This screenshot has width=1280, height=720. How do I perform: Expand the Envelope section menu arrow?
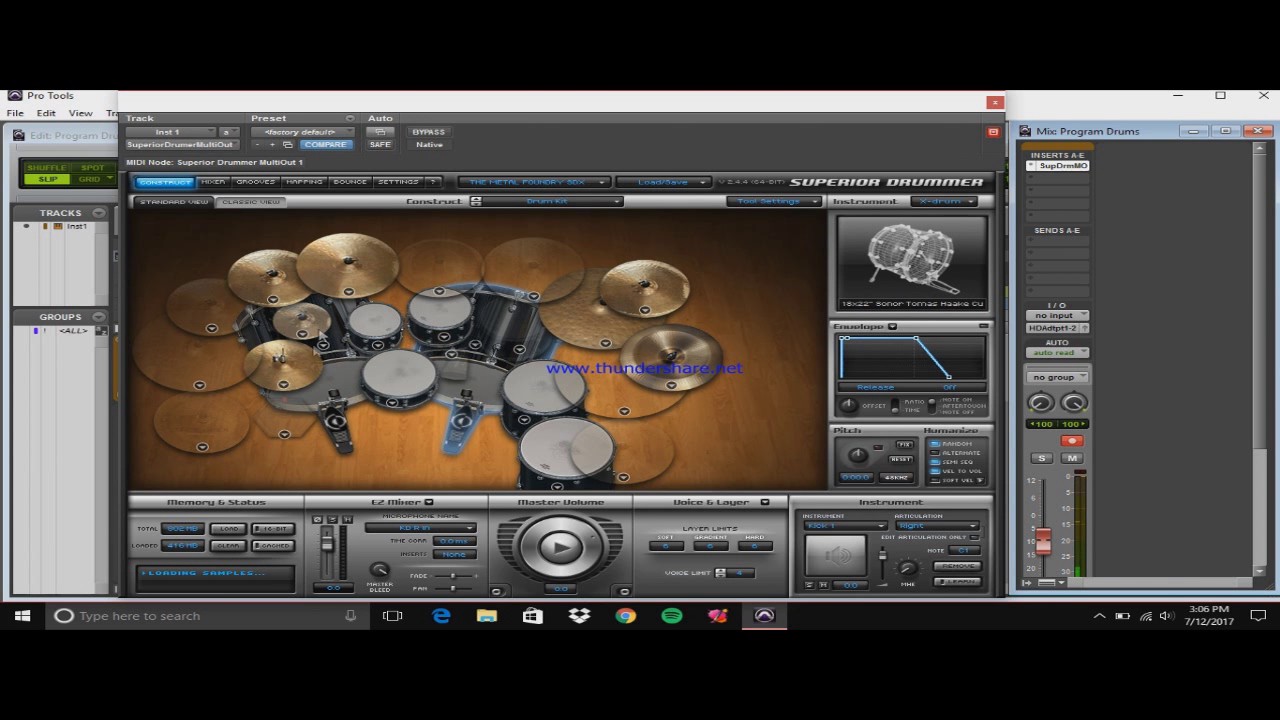(x=892, y=326)
